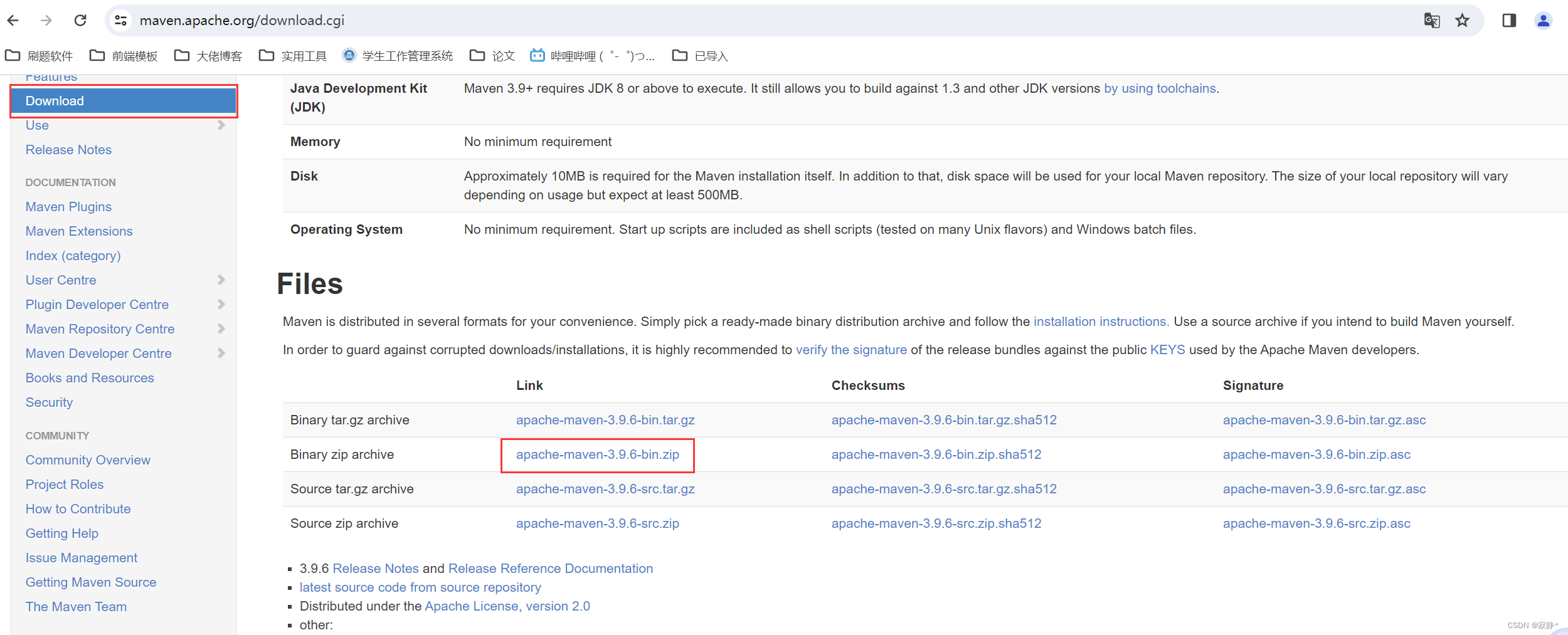Open the 实用工具 bookmark folder
Viewport: 1568px width, 635px height.
(293, 56)
